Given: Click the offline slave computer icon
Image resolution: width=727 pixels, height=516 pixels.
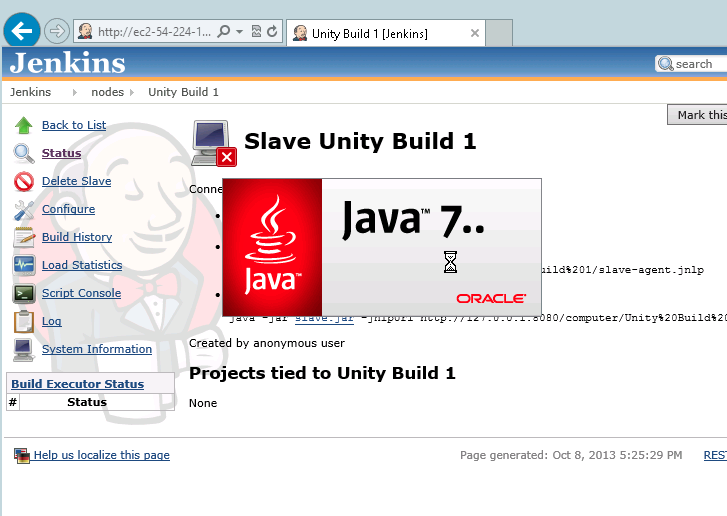Looking at the screenshot, I should pos(214,143).
